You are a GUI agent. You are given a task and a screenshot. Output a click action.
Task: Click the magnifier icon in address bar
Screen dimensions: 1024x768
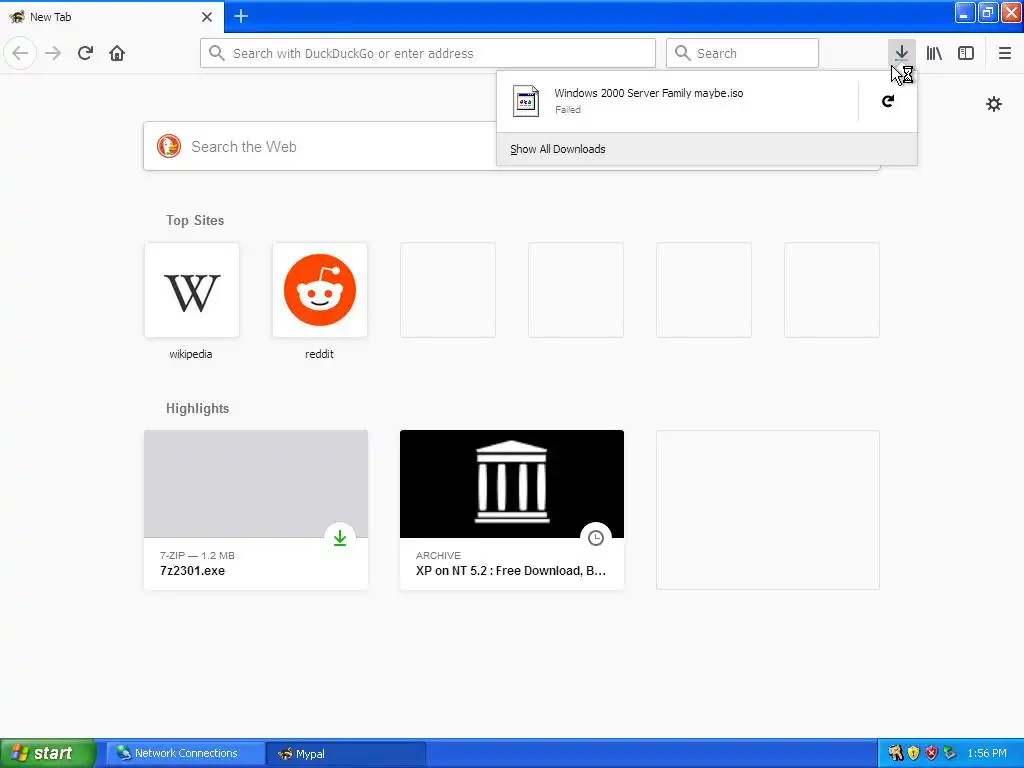[x=217, y=53]
